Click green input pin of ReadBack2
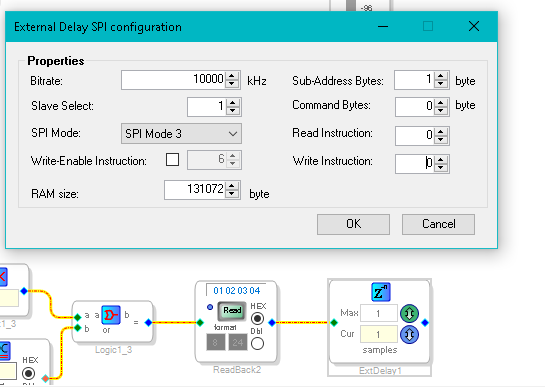Screen dimensions: 545x387 coord(200,323)
